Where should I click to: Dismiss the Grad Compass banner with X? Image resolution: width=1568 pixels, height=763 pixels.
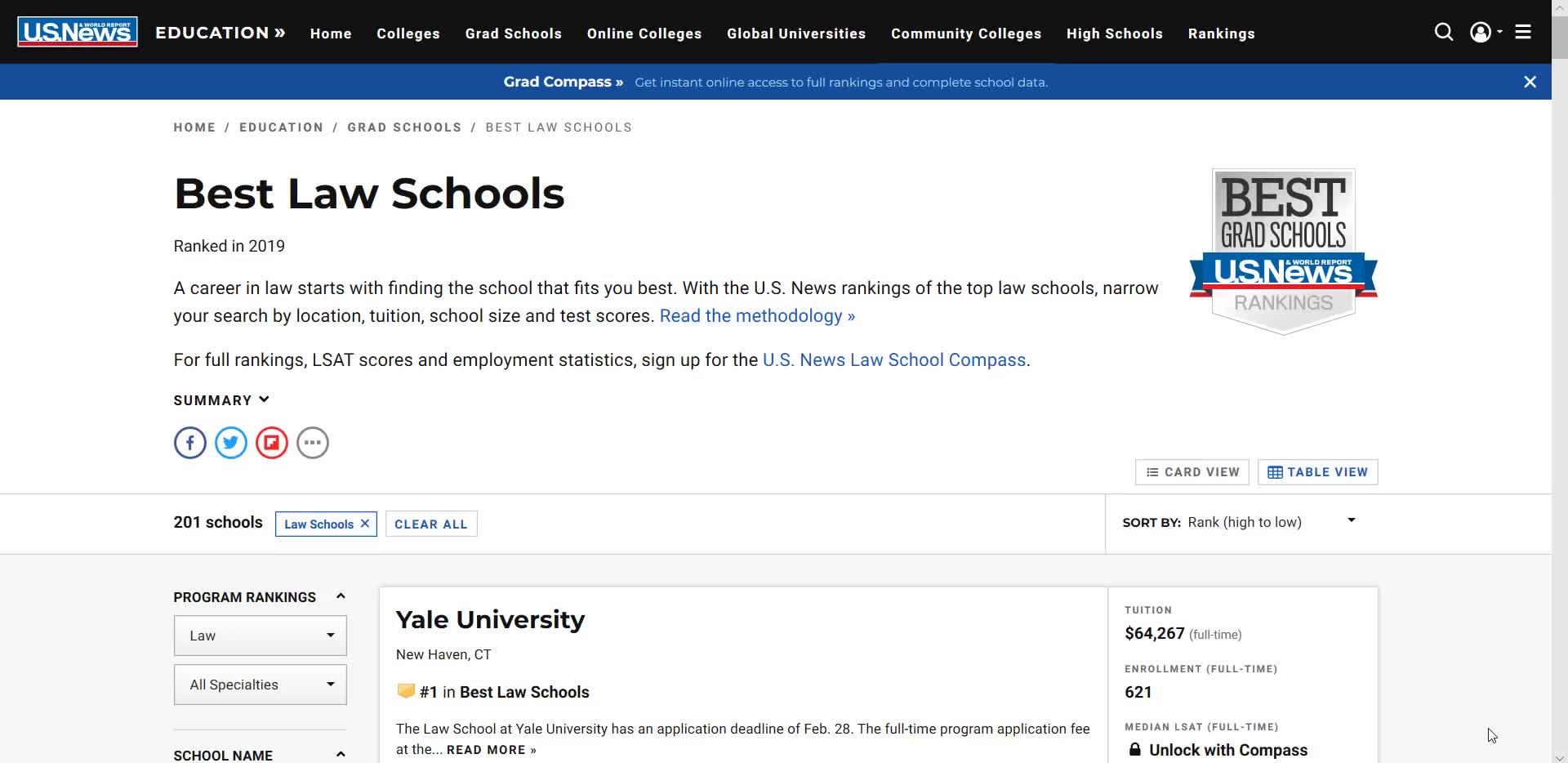tap(1530, 82)
